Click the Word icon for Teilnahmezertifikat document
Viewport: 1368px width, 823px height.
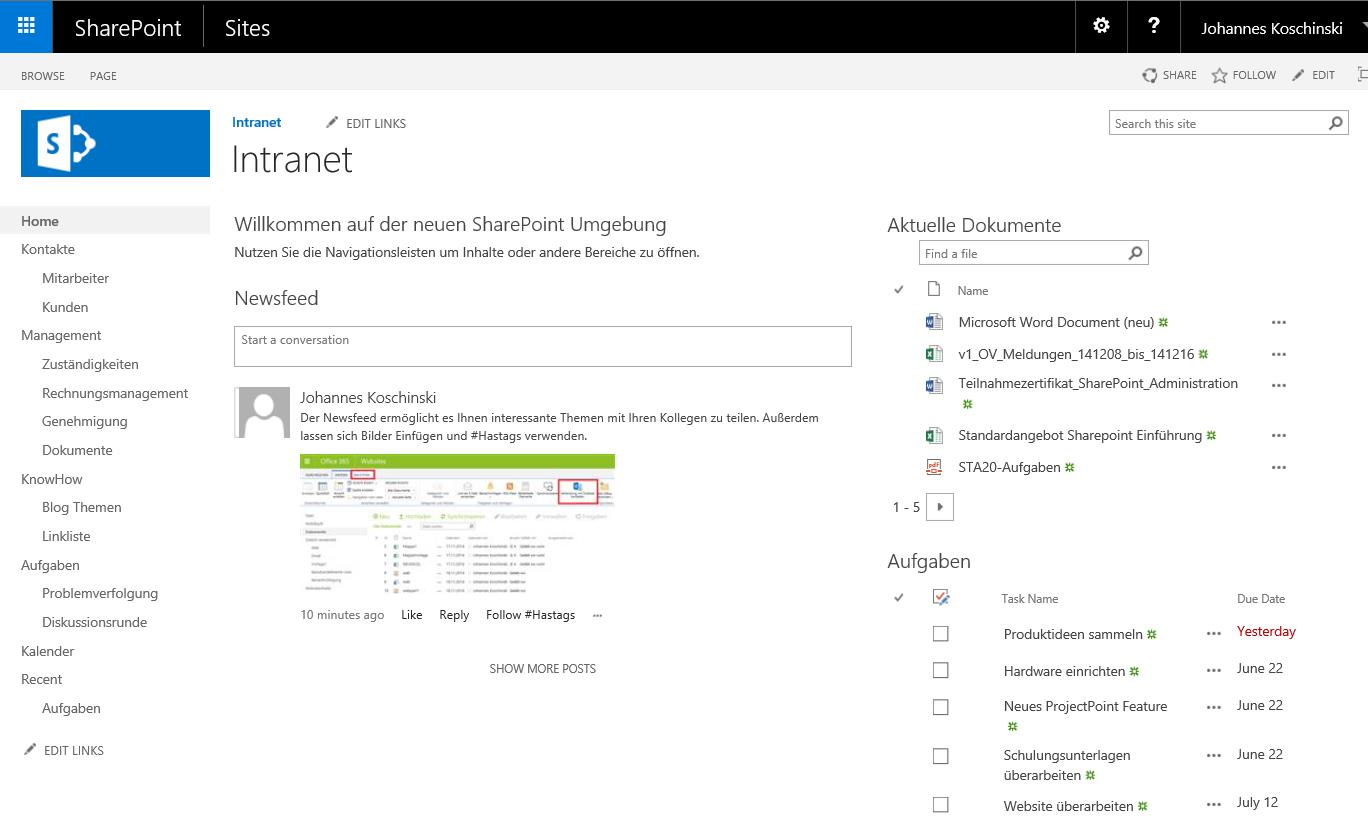click(934, 385)
